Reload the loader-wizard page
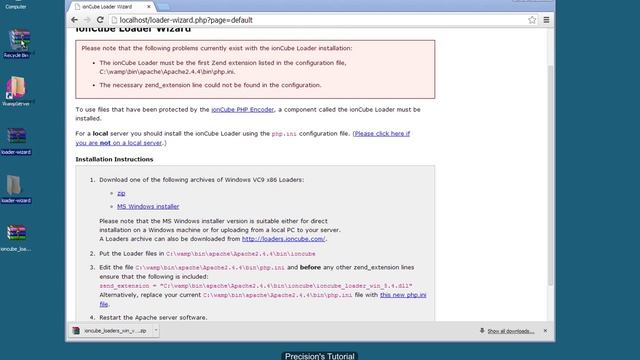Image resolution: width=640 pixels, height=360 pixels. coord(100,20)
